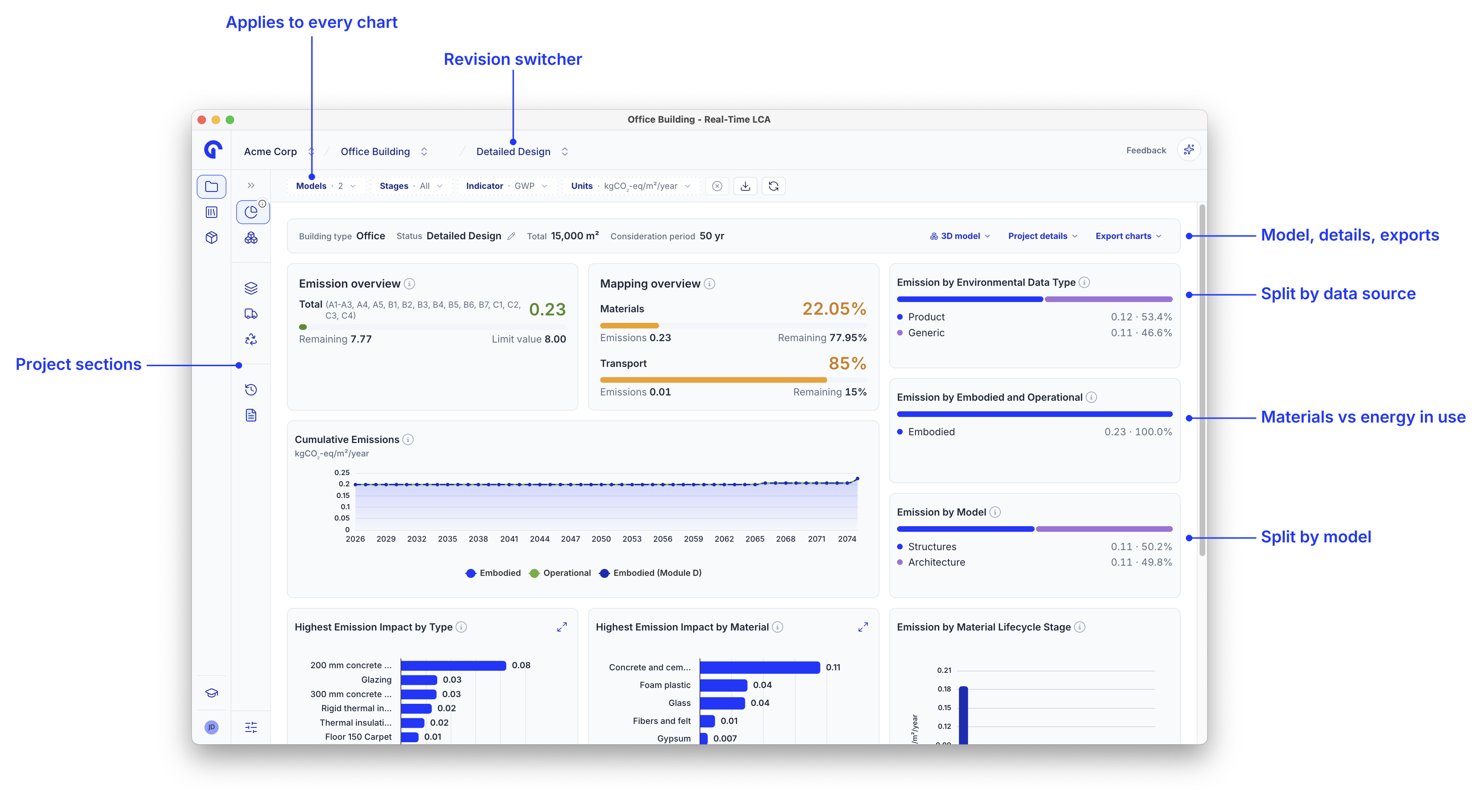Click the 'Consideration period 50 yr' text
The width and height of the screenshot is (1481, 812).
pos(667,236)
